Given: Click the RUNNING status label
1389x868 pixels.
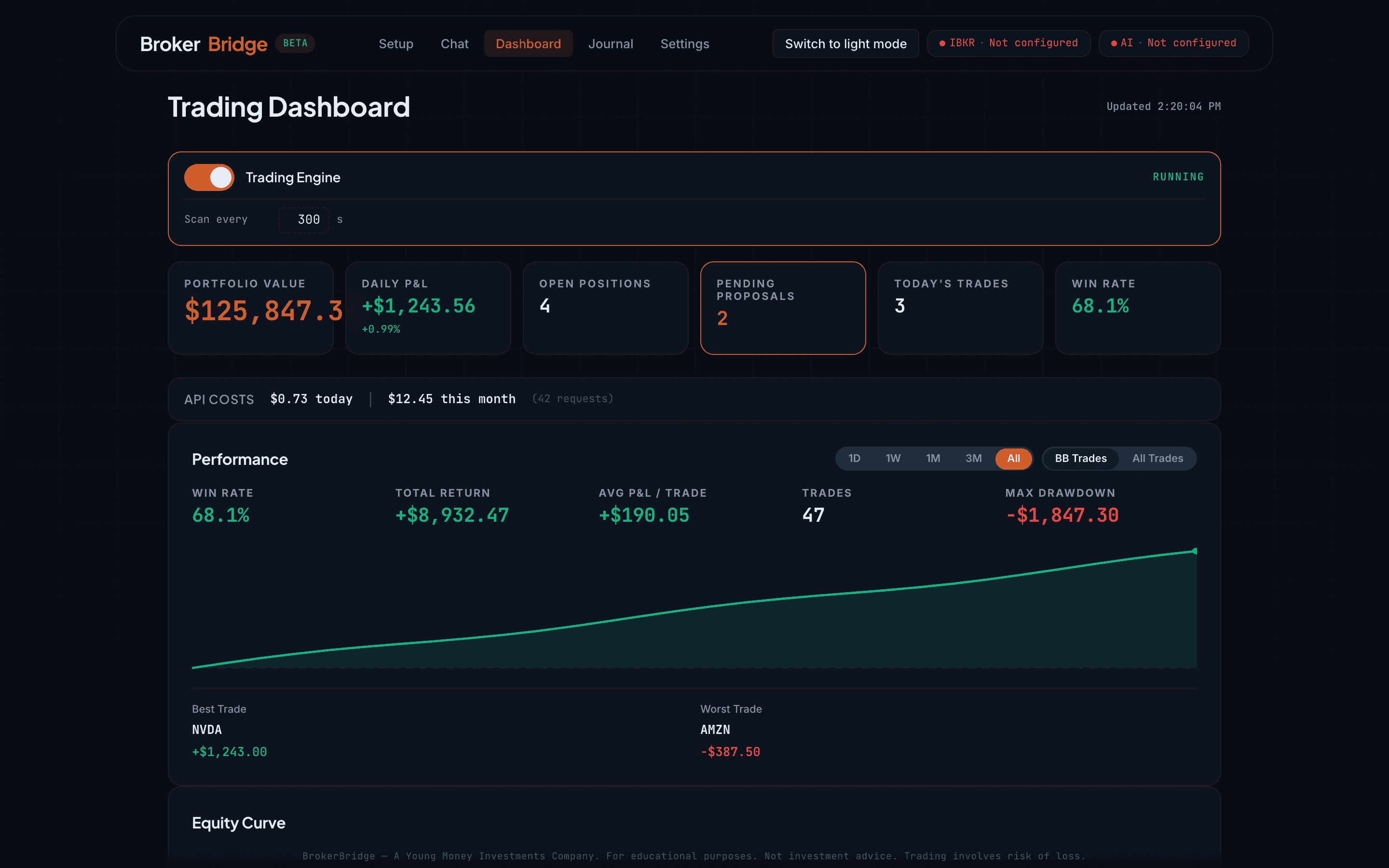Looking at the screenshot, I should point(1178,177).
